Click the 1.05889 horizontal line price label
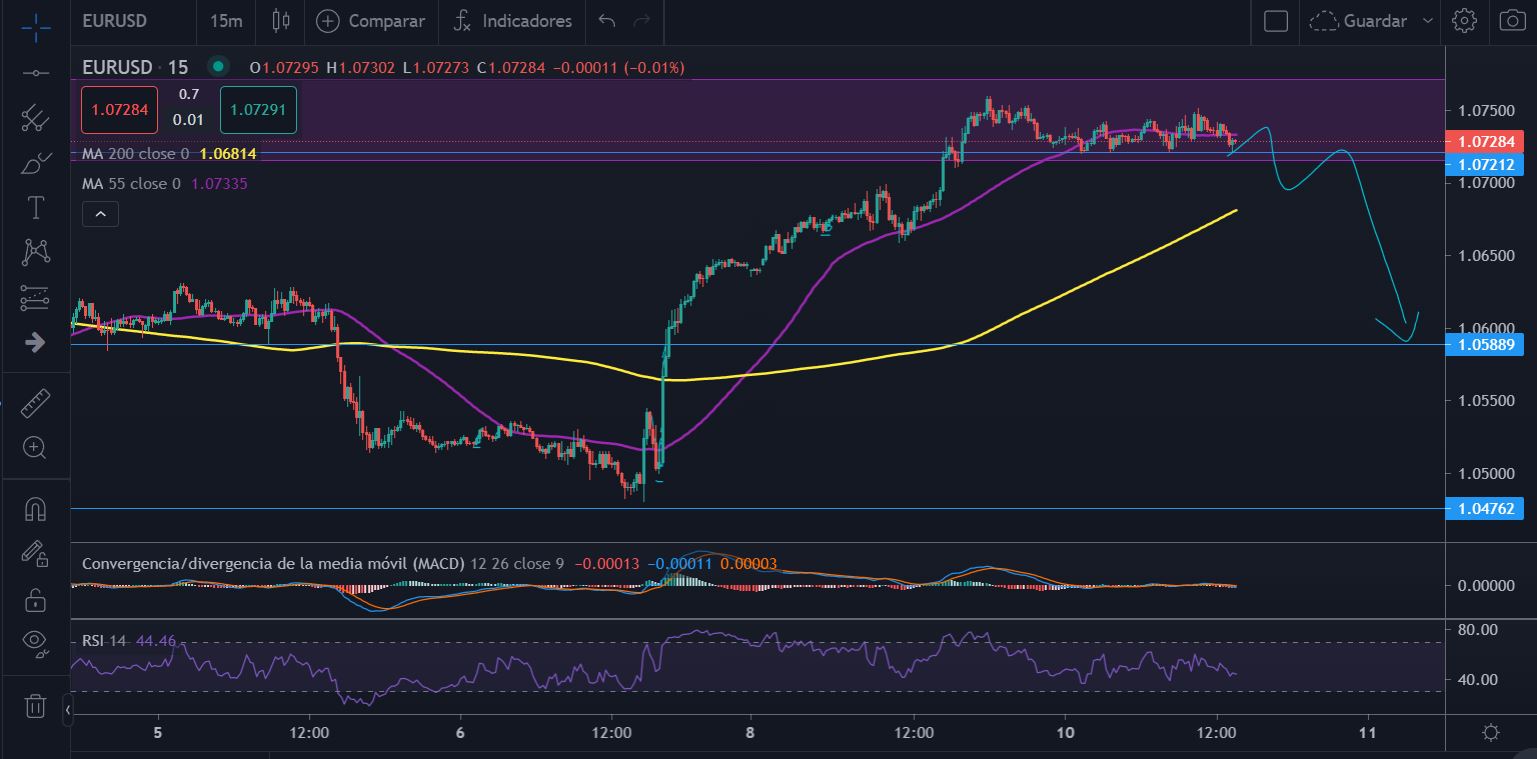The height and width of the screenshot is (759, 1537). point(1485,345)
